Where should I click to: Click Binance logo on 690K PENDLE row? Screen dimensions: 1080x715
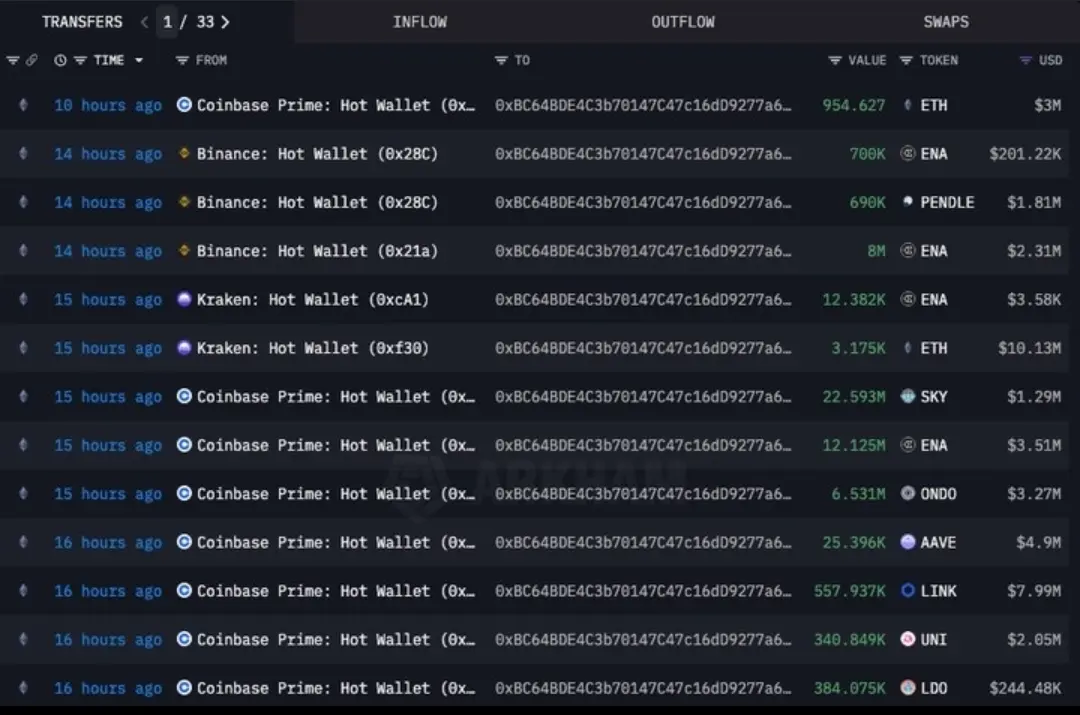point(184,203)
